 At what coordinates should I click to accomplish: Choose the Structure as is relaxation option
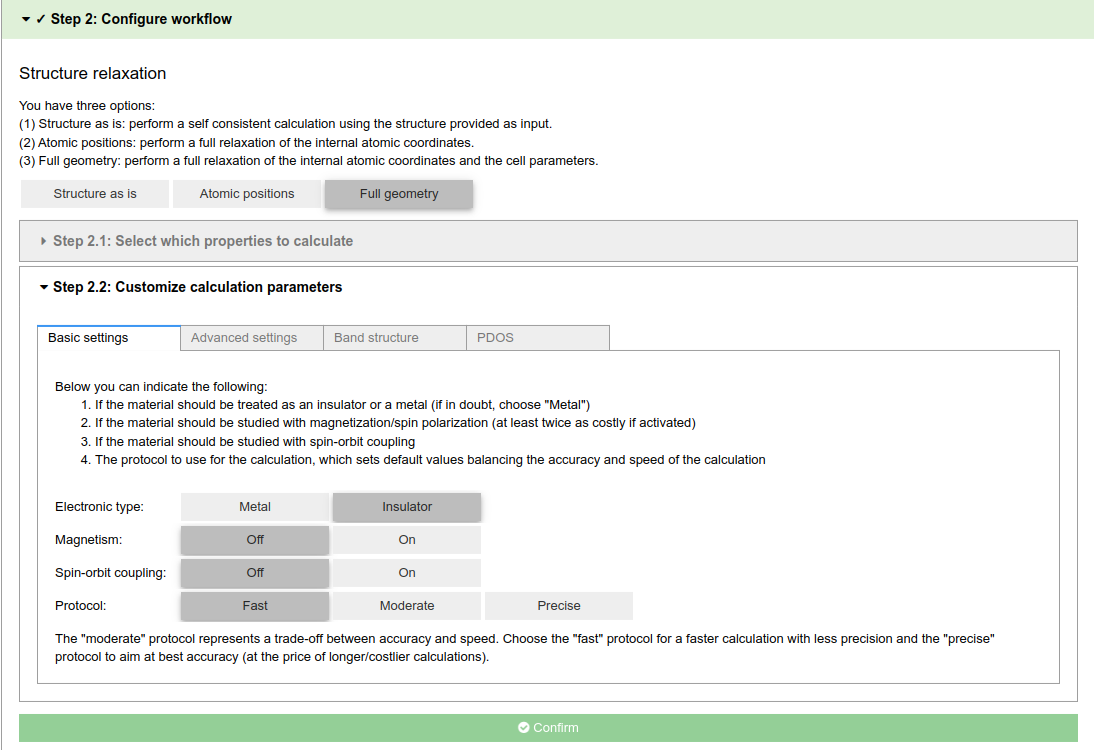[94, 194]
